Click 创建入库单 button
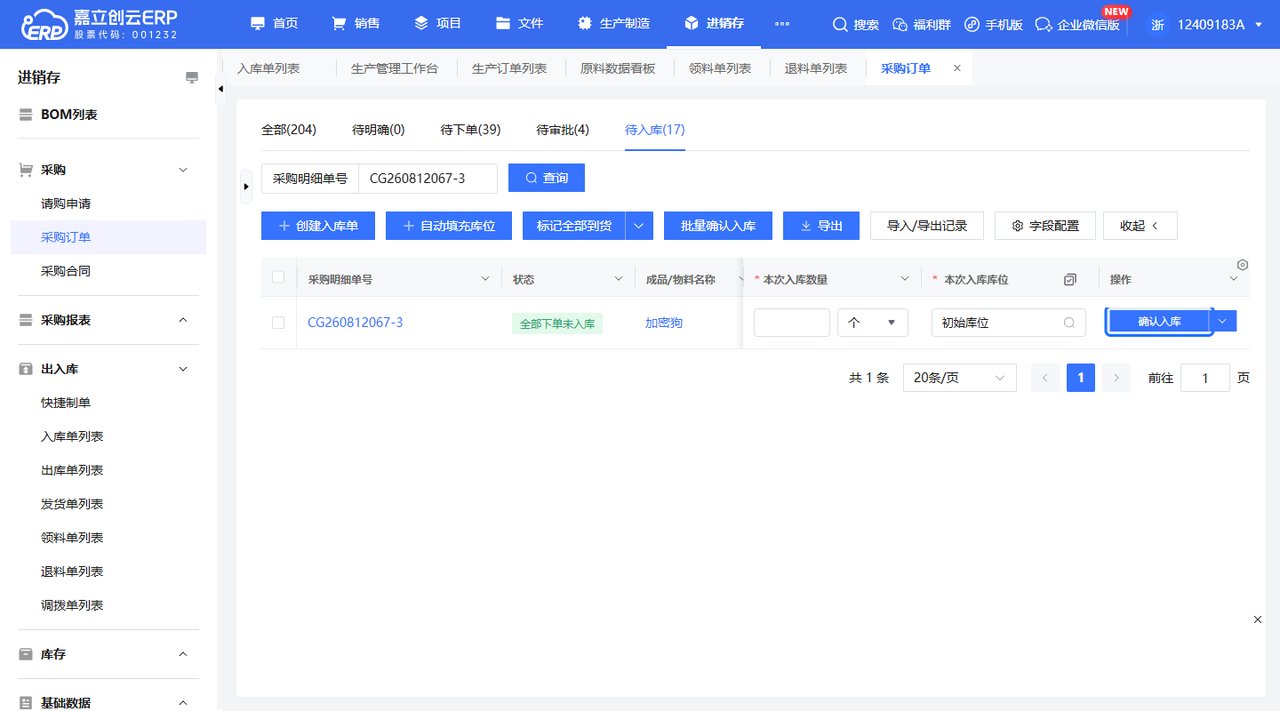 coord(318,226)
